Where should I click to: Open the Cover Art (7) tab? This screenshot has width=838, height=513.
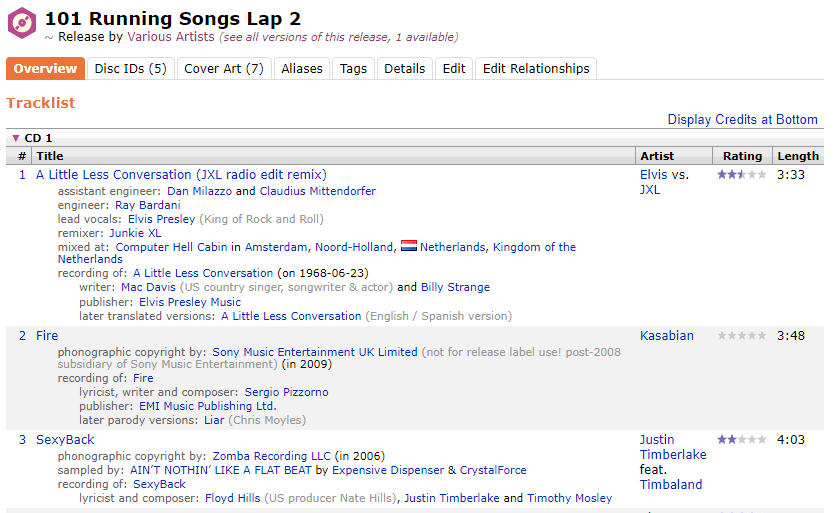click(224, 68)
